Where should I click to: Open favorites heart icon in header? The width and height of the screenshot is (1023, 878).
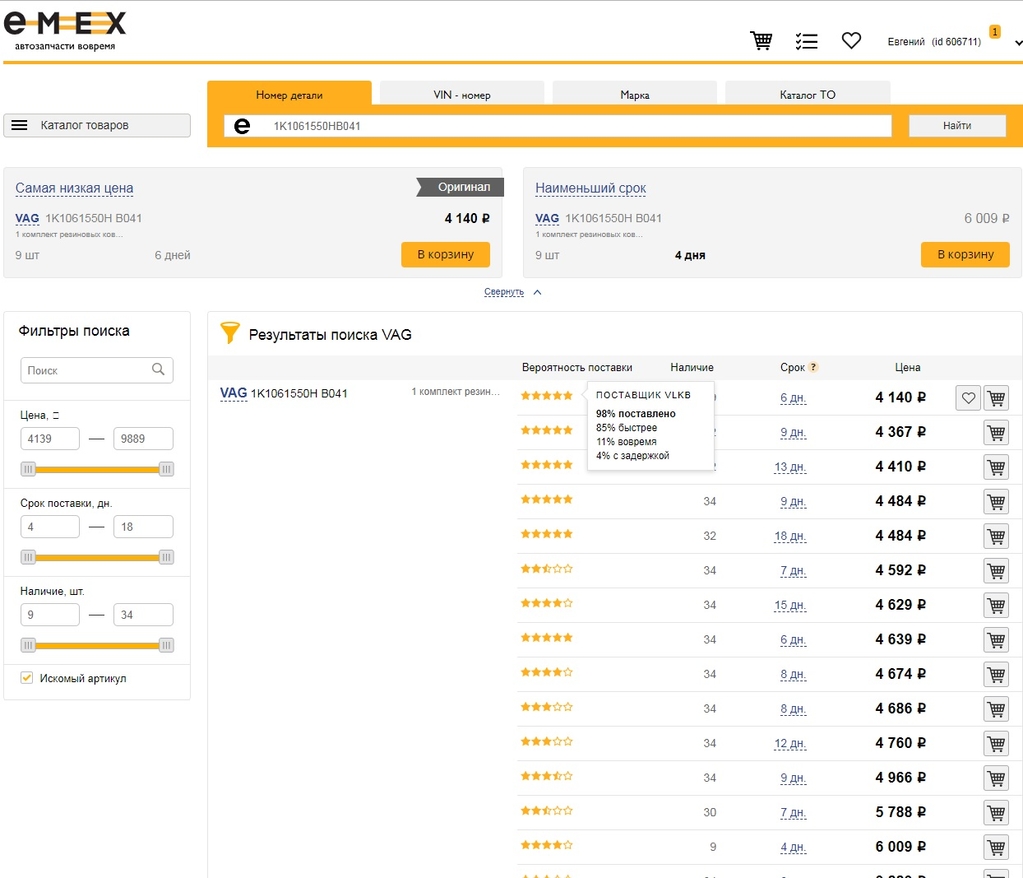[x=851, y=40]
